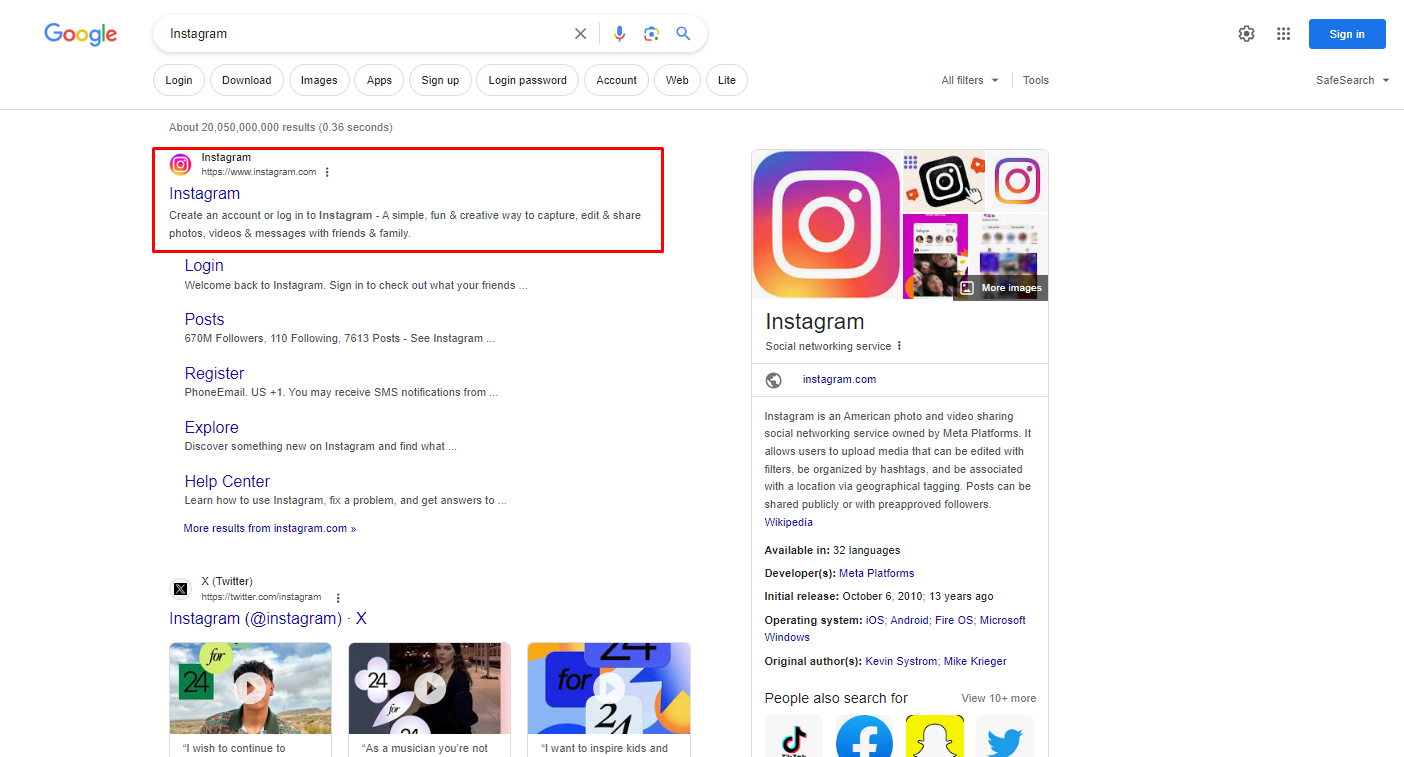Click globe icon beside instagram.com
1404x757 pixels.
773,380
